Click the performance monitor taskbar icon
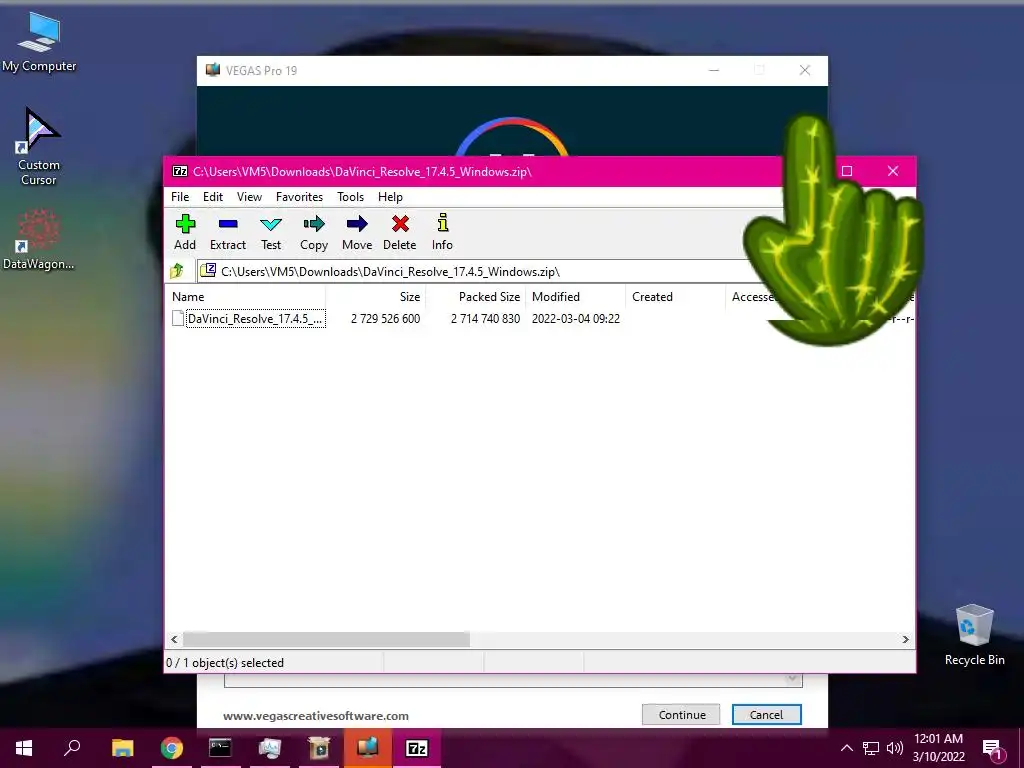Viewport: 1024px width, 768px height. tap(269, 748)
